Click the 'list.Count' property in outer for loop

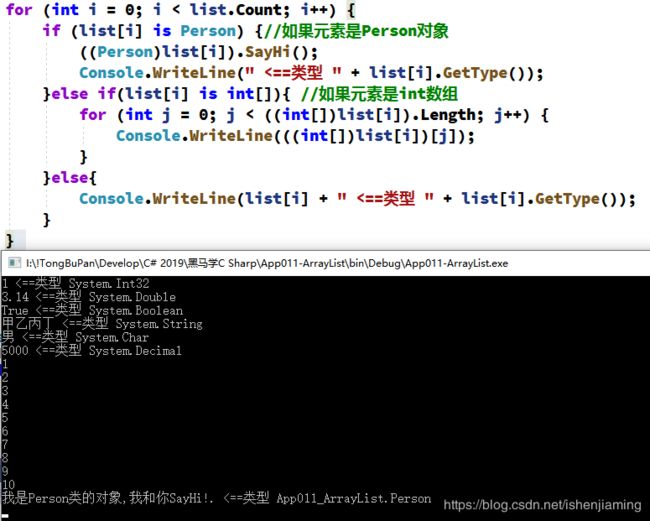[239, 10]
